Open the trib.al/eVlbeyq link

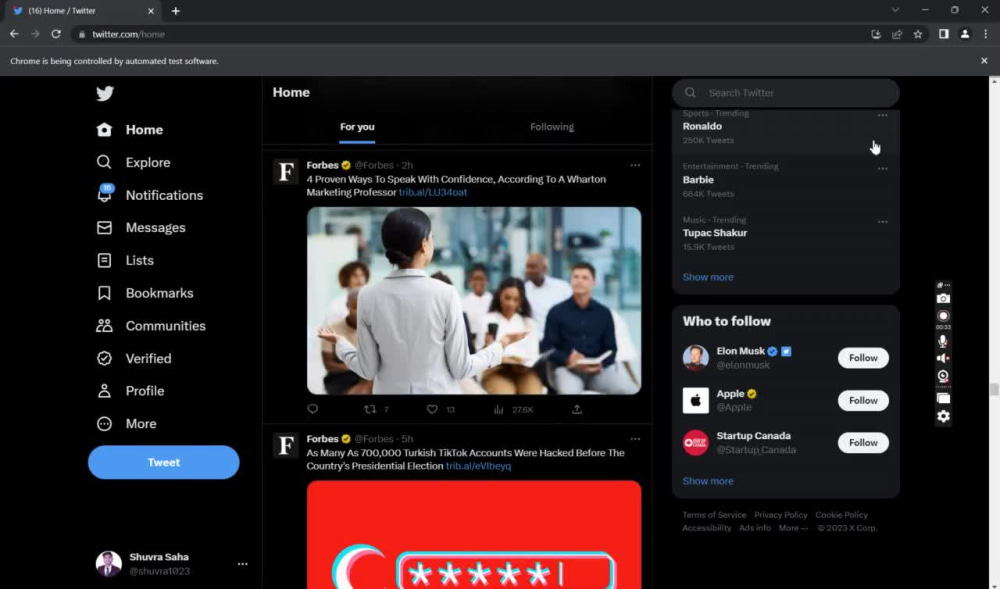coord(478,466)
